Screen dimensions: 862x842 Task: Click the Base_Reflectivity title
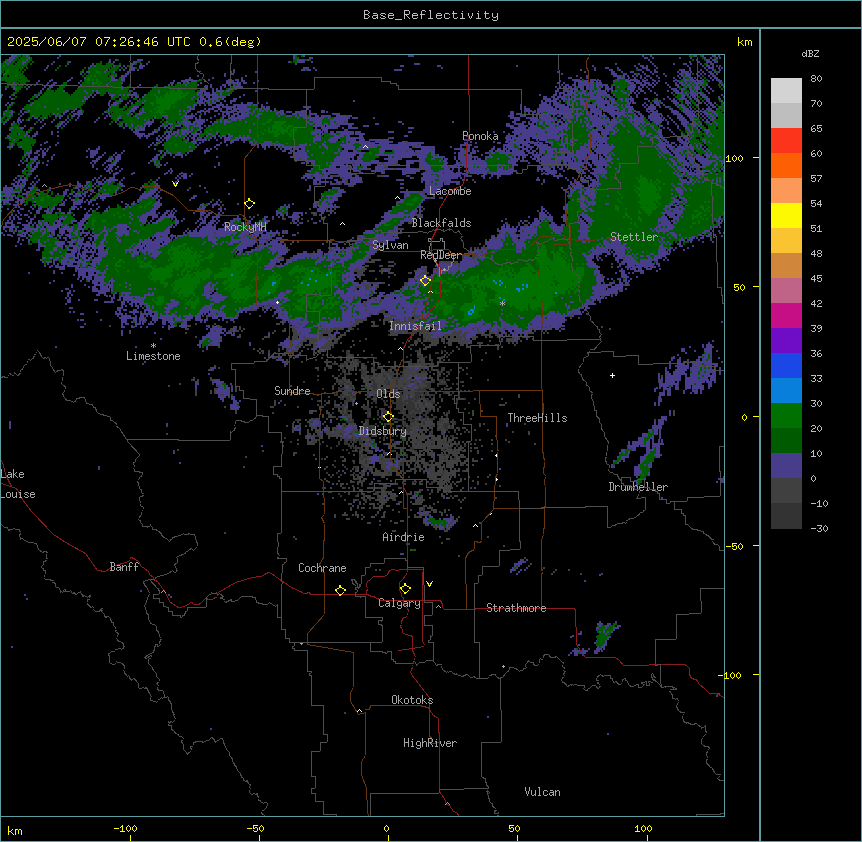point(431,15)
